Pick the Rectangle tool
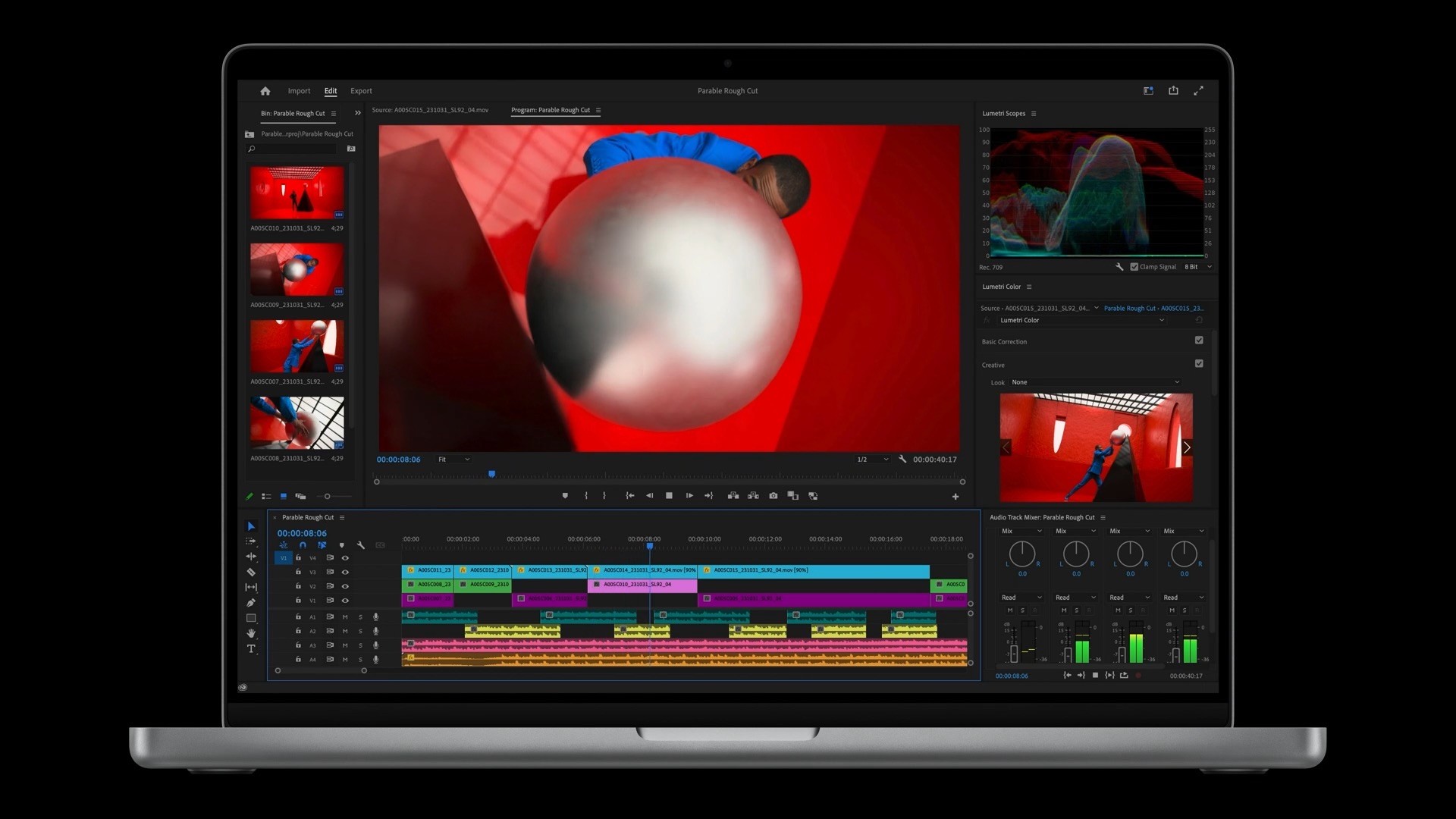The width and height of the screenshot is (1456, 819). coord(251,618)
